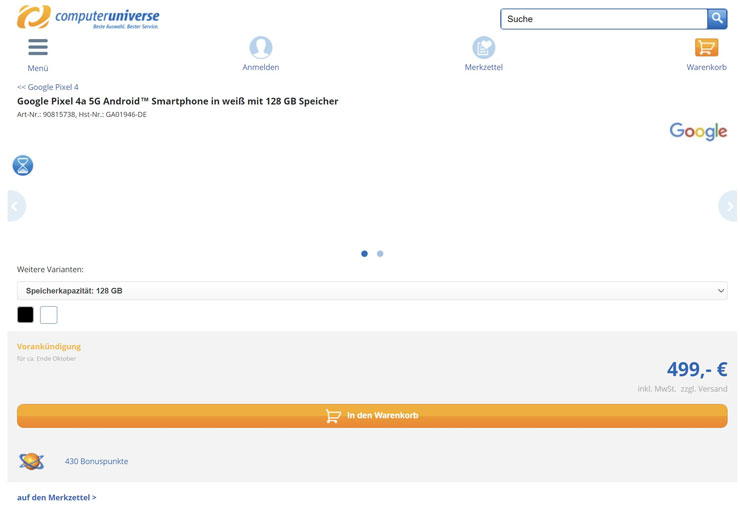This screenshot has width=740, height=511.
Task: Click the hourglass preorder badge icon
Action: 23,165
